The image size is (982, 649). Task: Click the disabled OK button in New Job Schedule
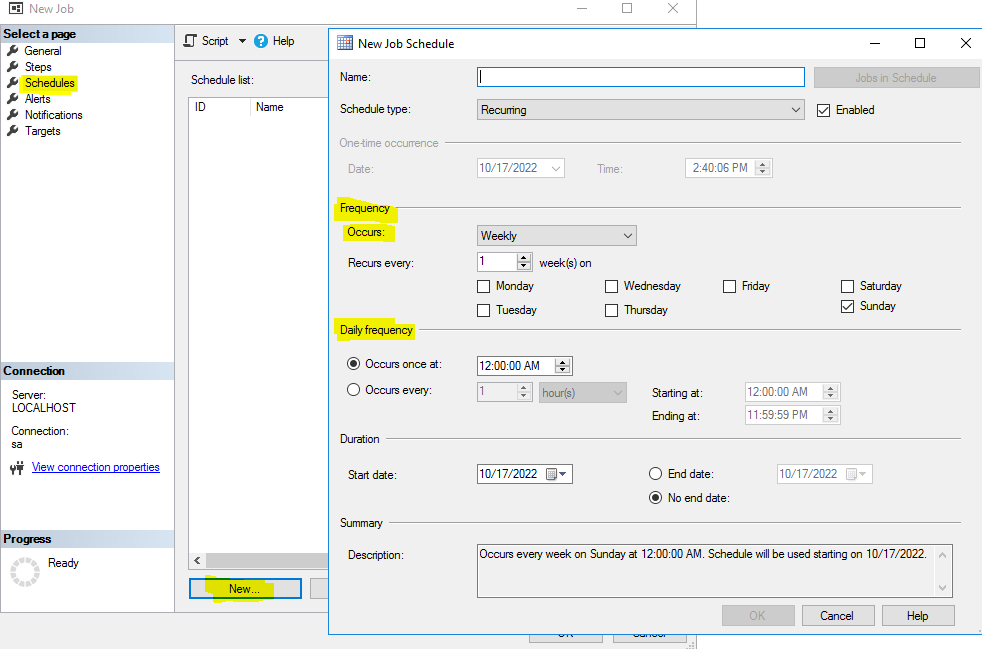click(x=758, y=615)
